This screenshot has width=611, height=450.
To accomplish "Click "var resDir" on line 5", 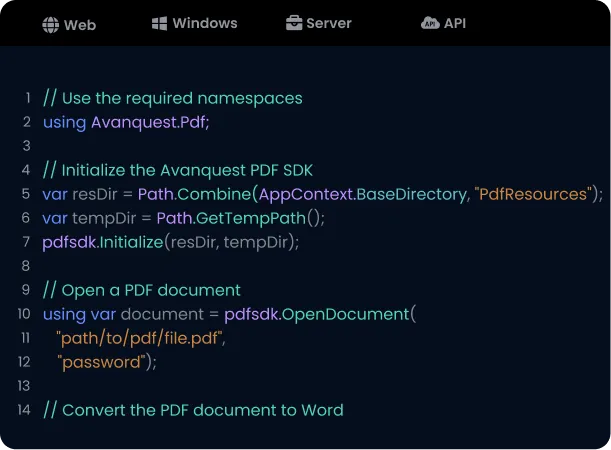I will coord(80,194).
